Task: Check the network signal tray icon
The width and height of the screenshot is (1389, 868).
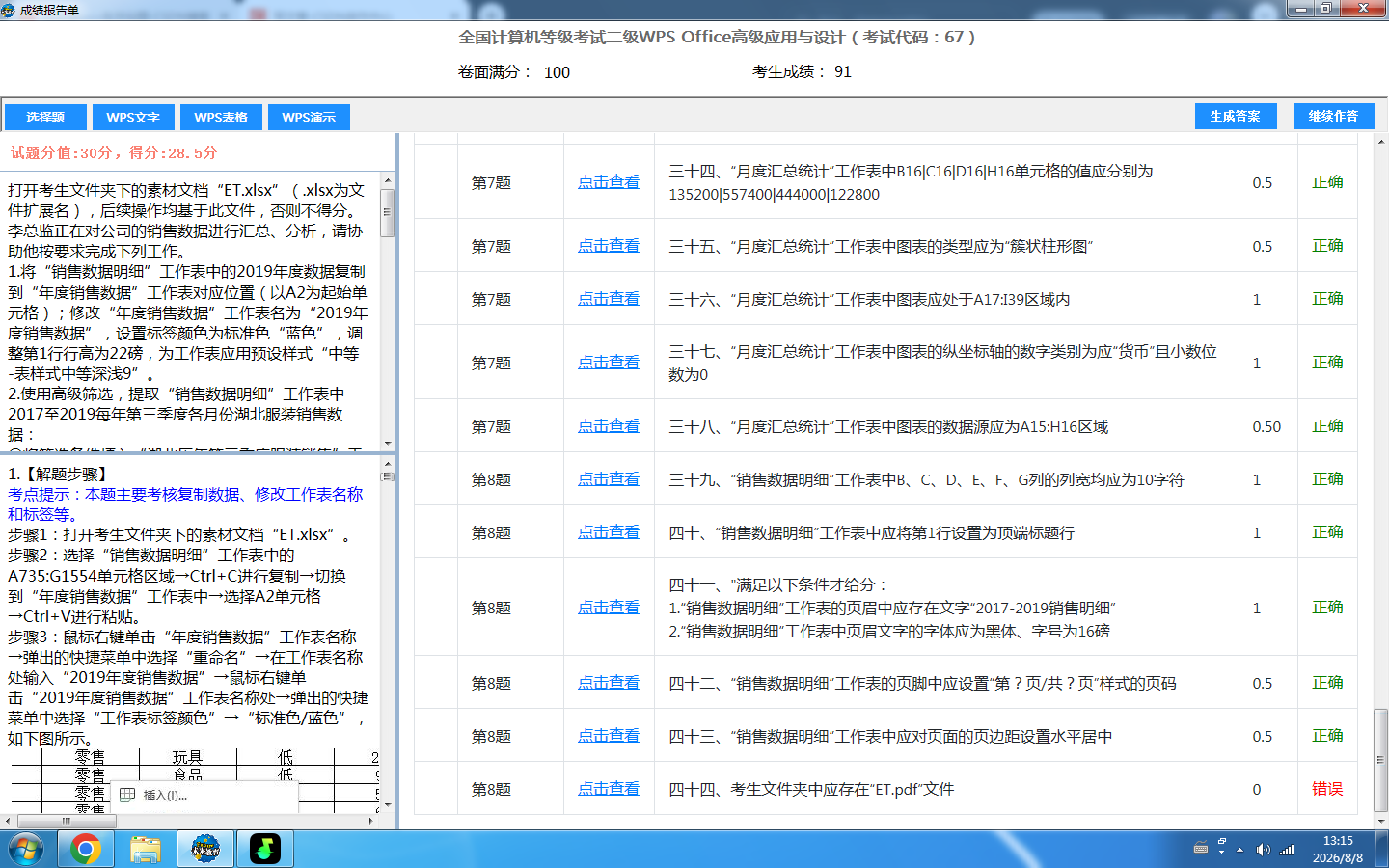Action: [1287, 850]
